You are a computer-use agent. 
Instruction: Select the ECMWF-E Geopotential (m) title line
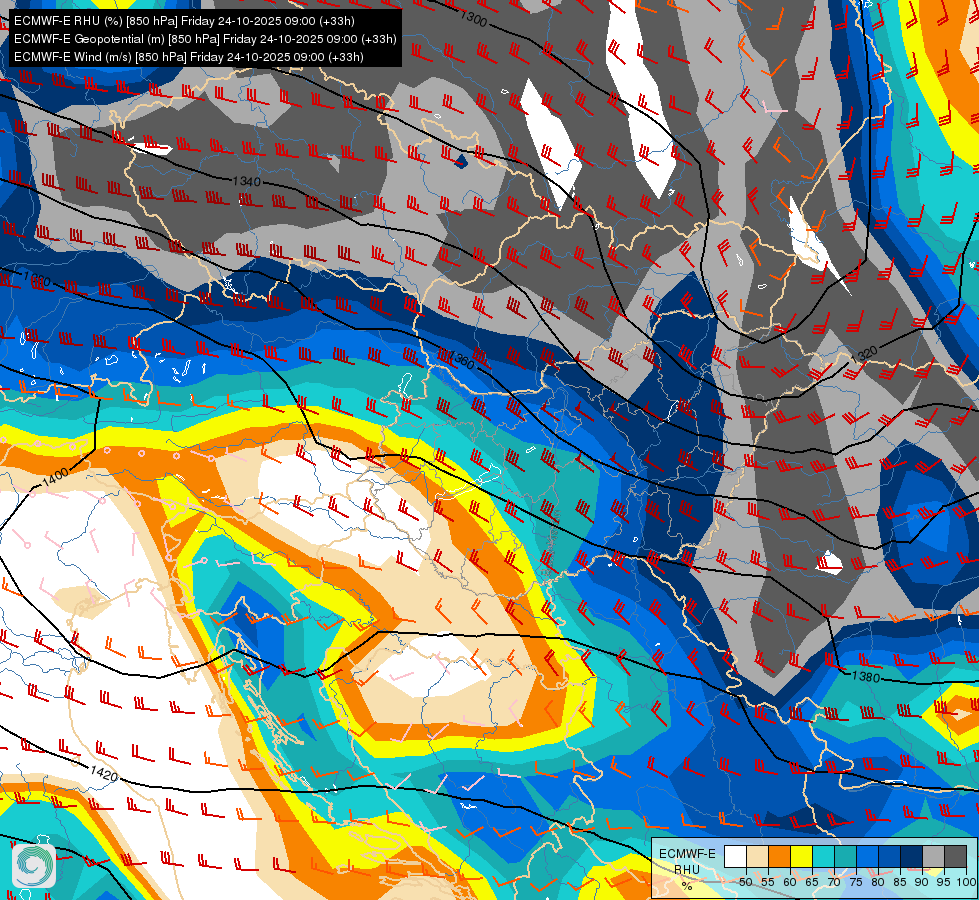click(205, 39)
